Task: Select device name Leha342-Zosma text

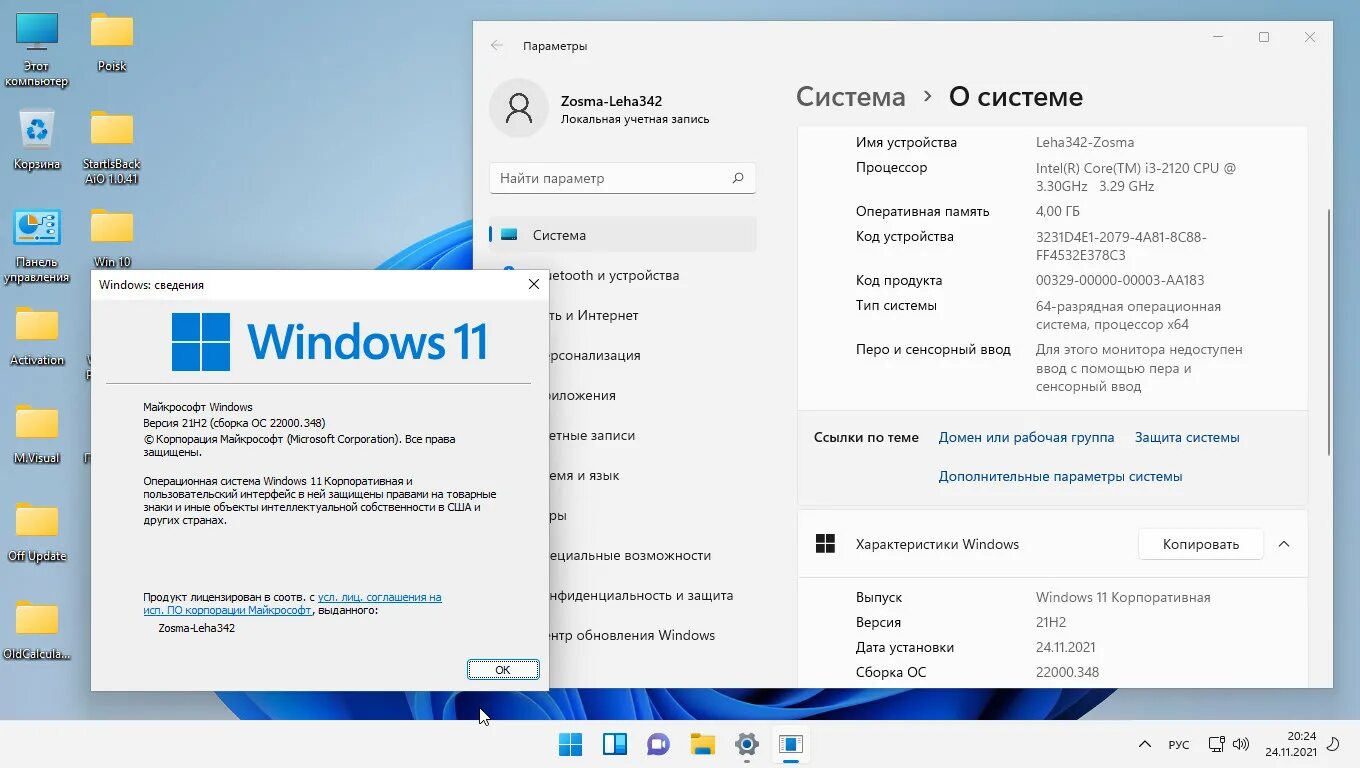Action: 1085,142
